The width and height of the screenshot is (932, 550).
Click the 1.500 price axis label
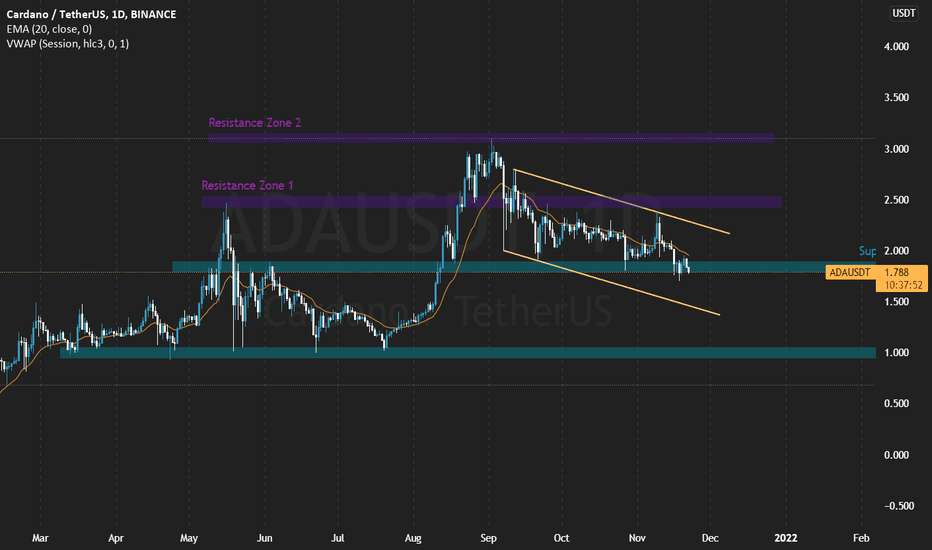pyautogui.click(x=896, y=302)
